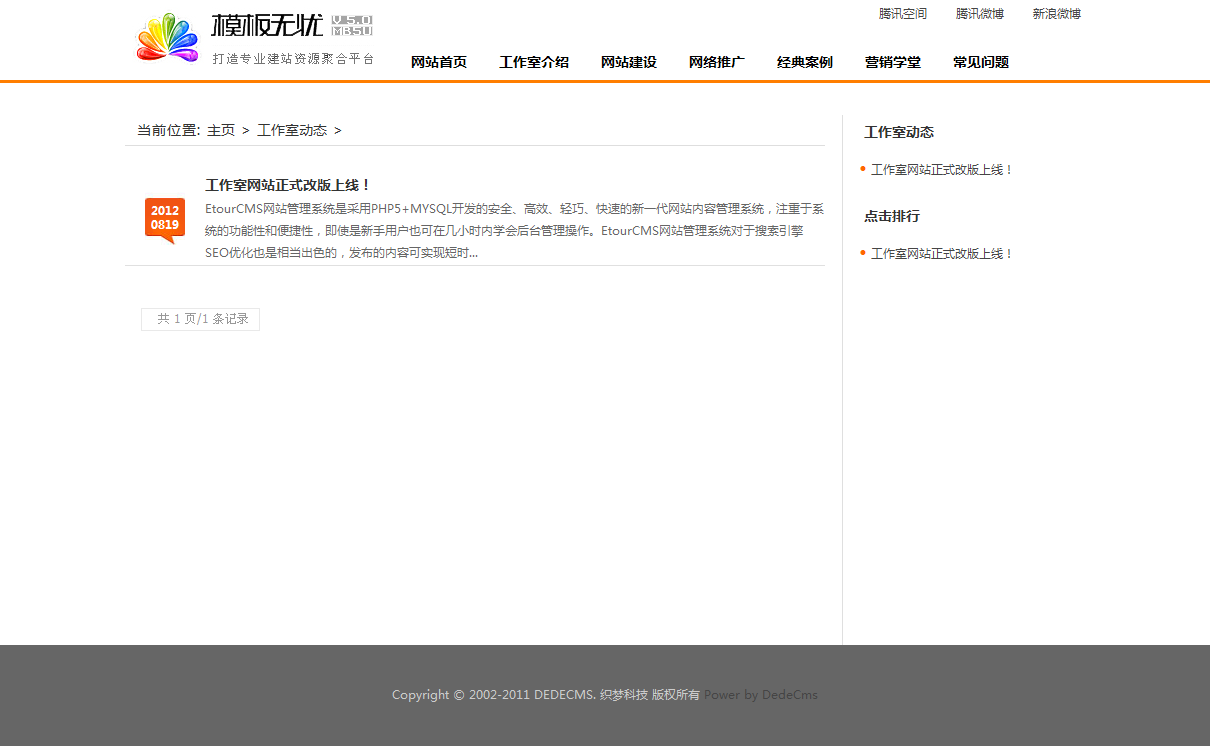Navigate to 营销学堂 menu item
The image size is (1210, 746).
click(x=893, y=62)
